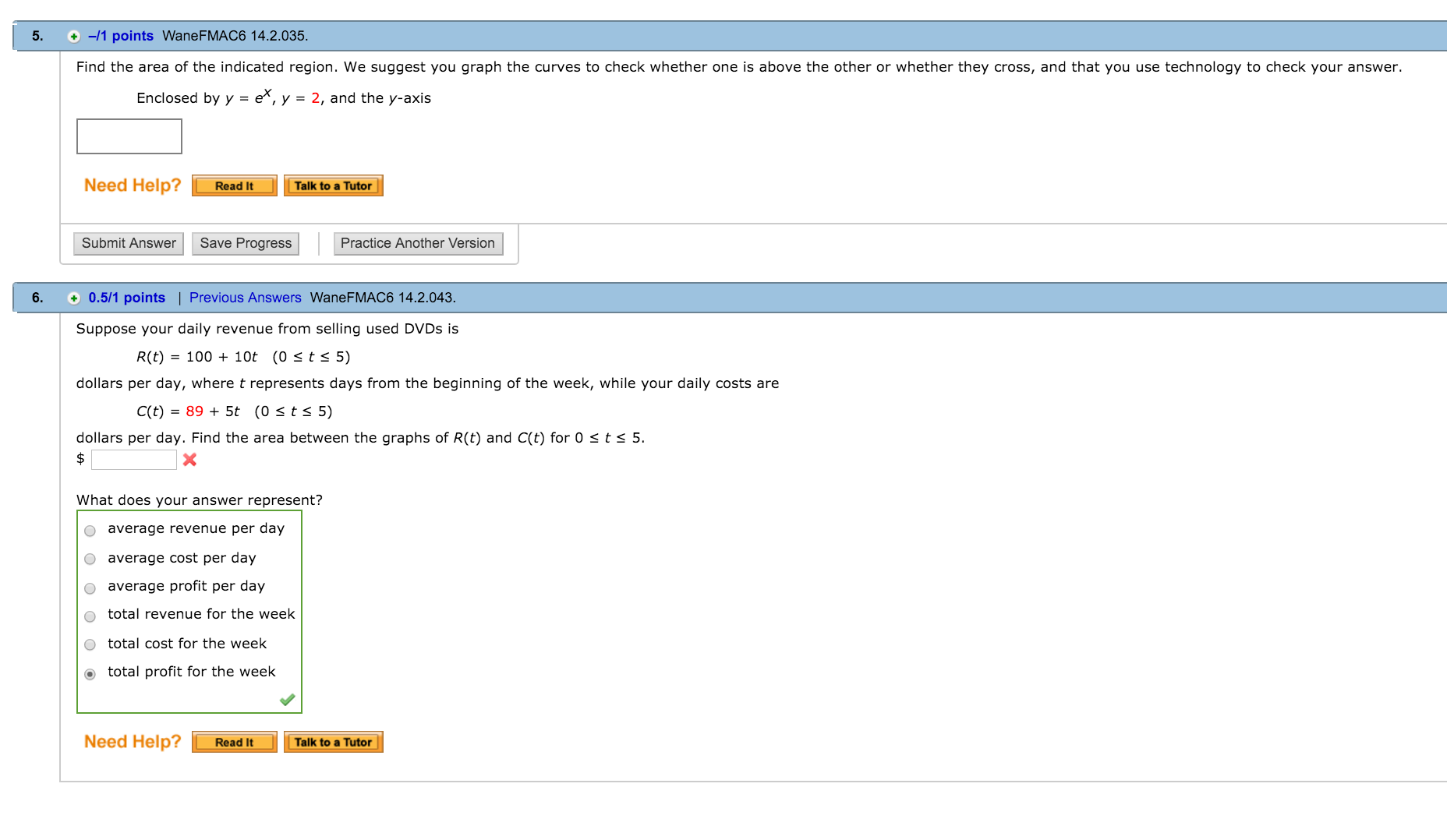The image size is (1447, 840).
Task: Choose total cost for the week
Action: coord(90,645)
